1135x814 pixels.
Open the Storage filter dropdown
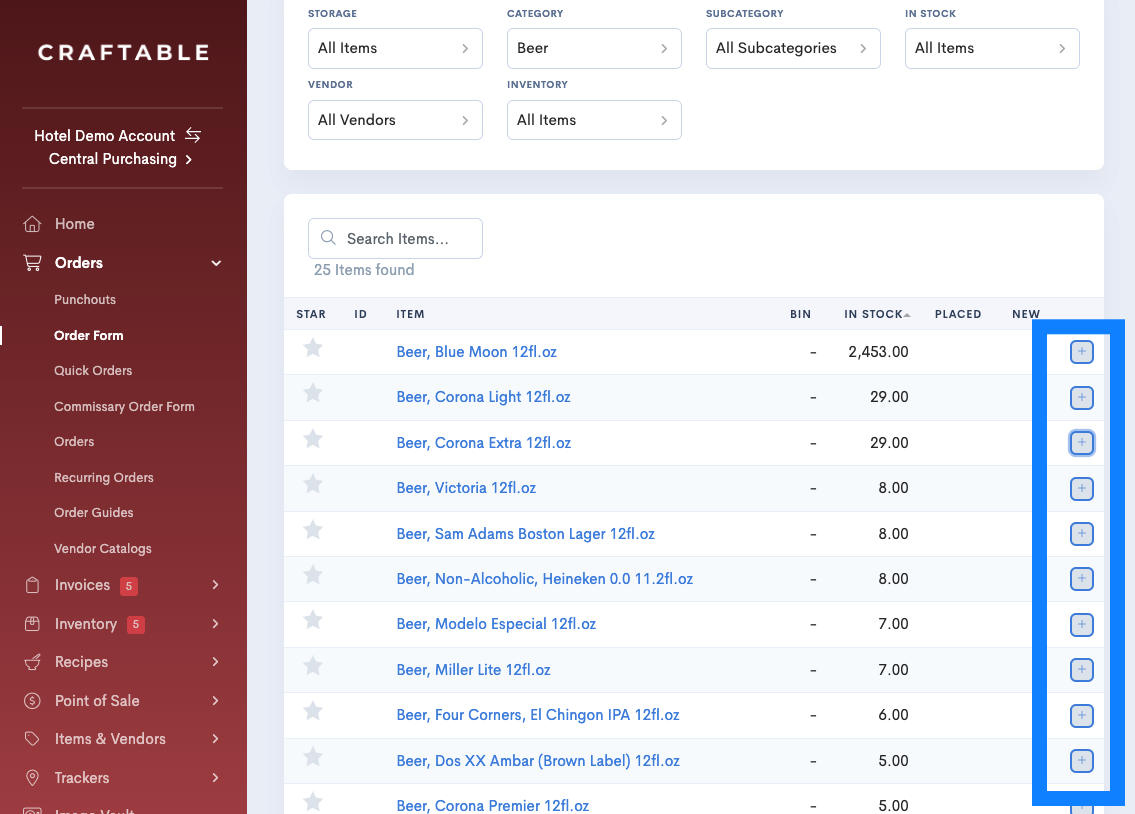(x=395, y=48)
